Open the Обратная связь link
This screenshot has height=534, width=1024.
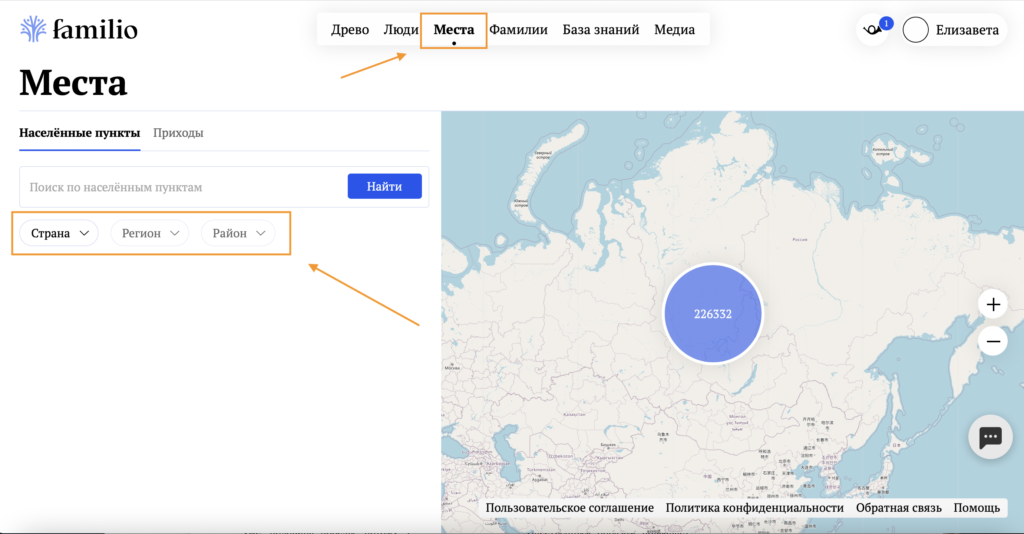pyautogui.click(x=899, y=507)
